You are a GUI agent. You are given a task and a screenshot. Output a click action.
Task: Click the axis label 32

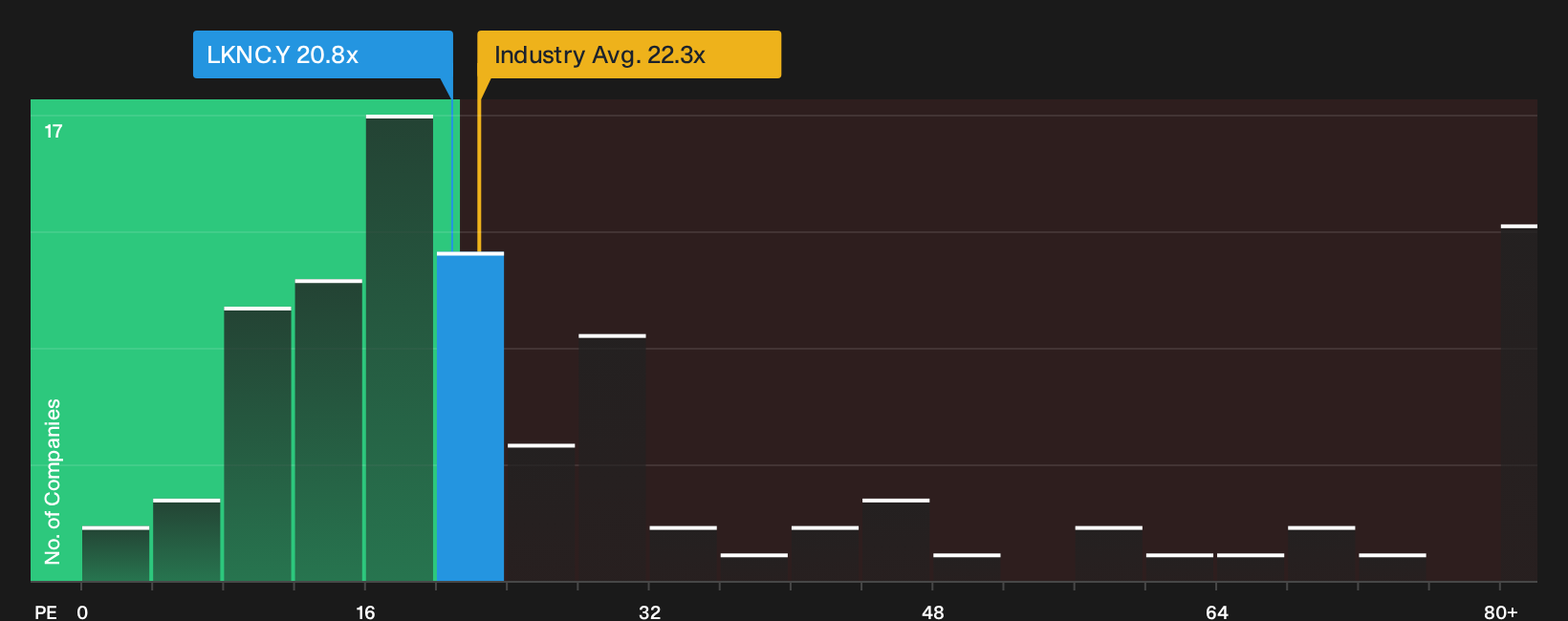coord(649,611)
